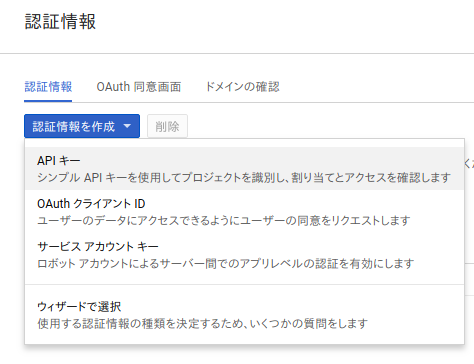Viewport: 474px width, 364px height.
Task: Open the 認証情報を作成 dropdown button
Action: click(82, 126)
